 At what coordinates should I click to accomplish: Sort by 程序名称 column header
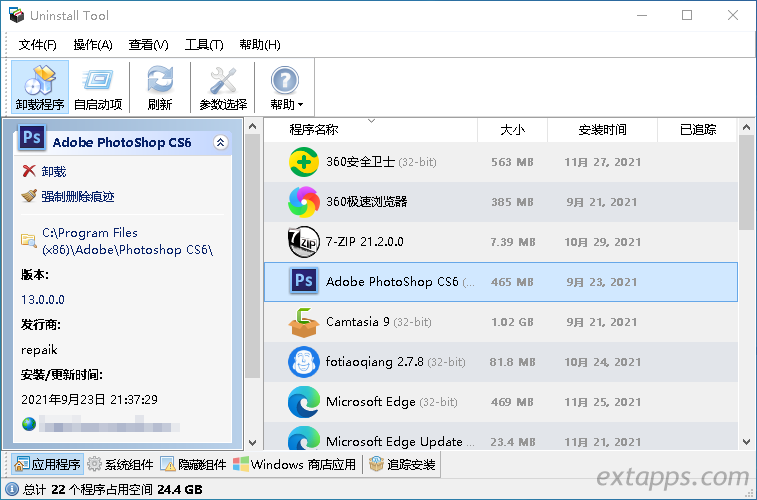[x=370, y=130]
